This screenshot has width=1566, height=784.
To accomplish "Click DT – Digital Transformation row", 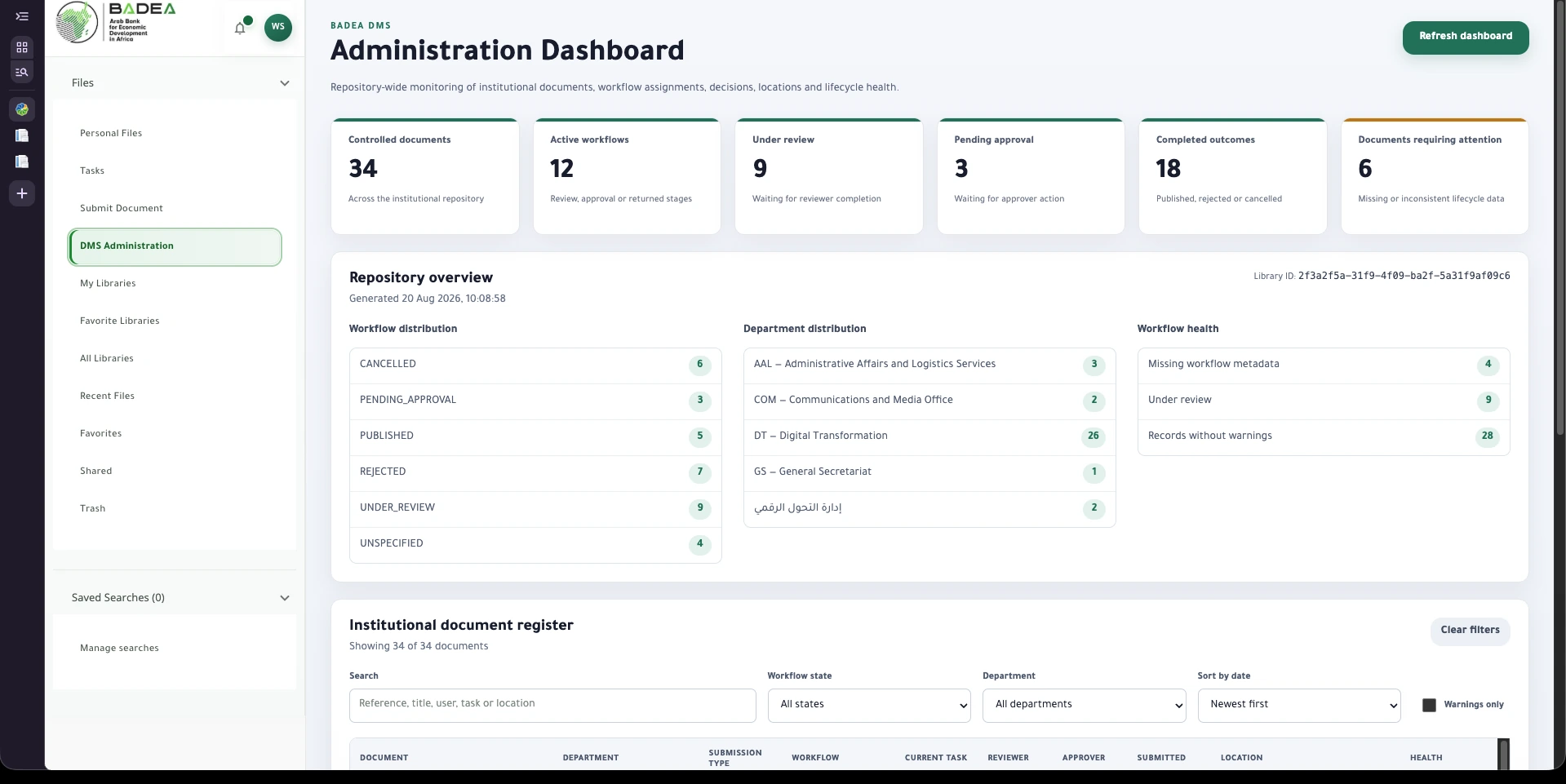I will (929, 437).
